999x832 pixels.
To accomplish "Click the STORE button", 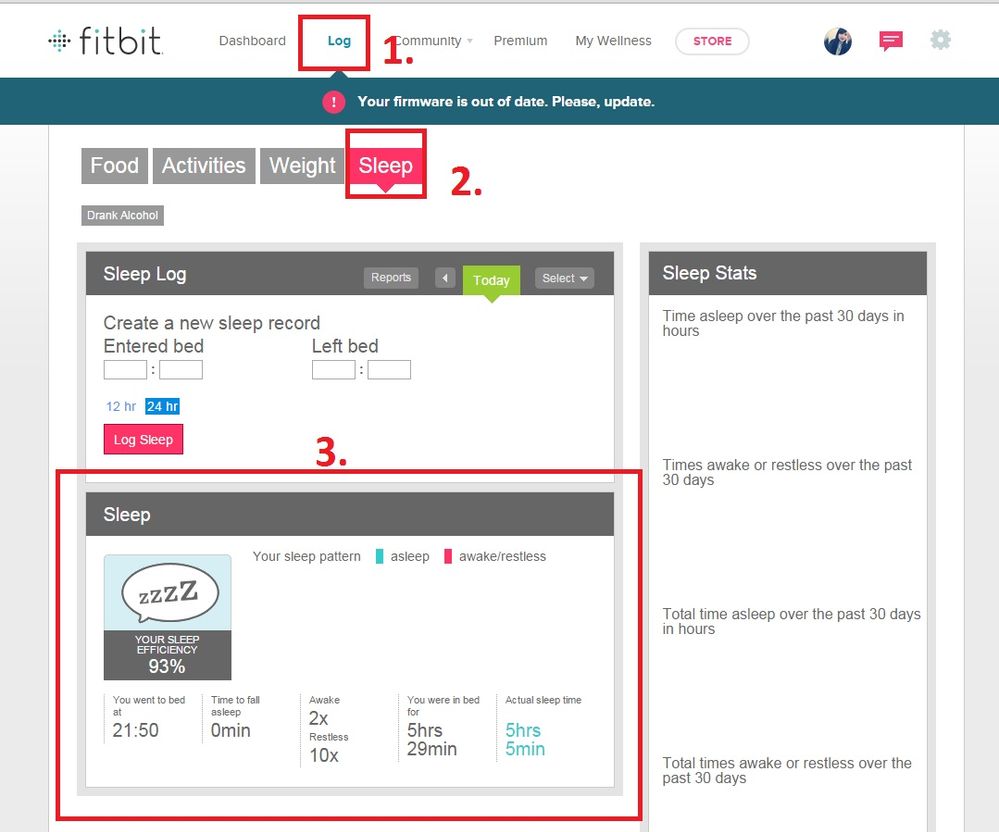I will click(x=712, y=41).
